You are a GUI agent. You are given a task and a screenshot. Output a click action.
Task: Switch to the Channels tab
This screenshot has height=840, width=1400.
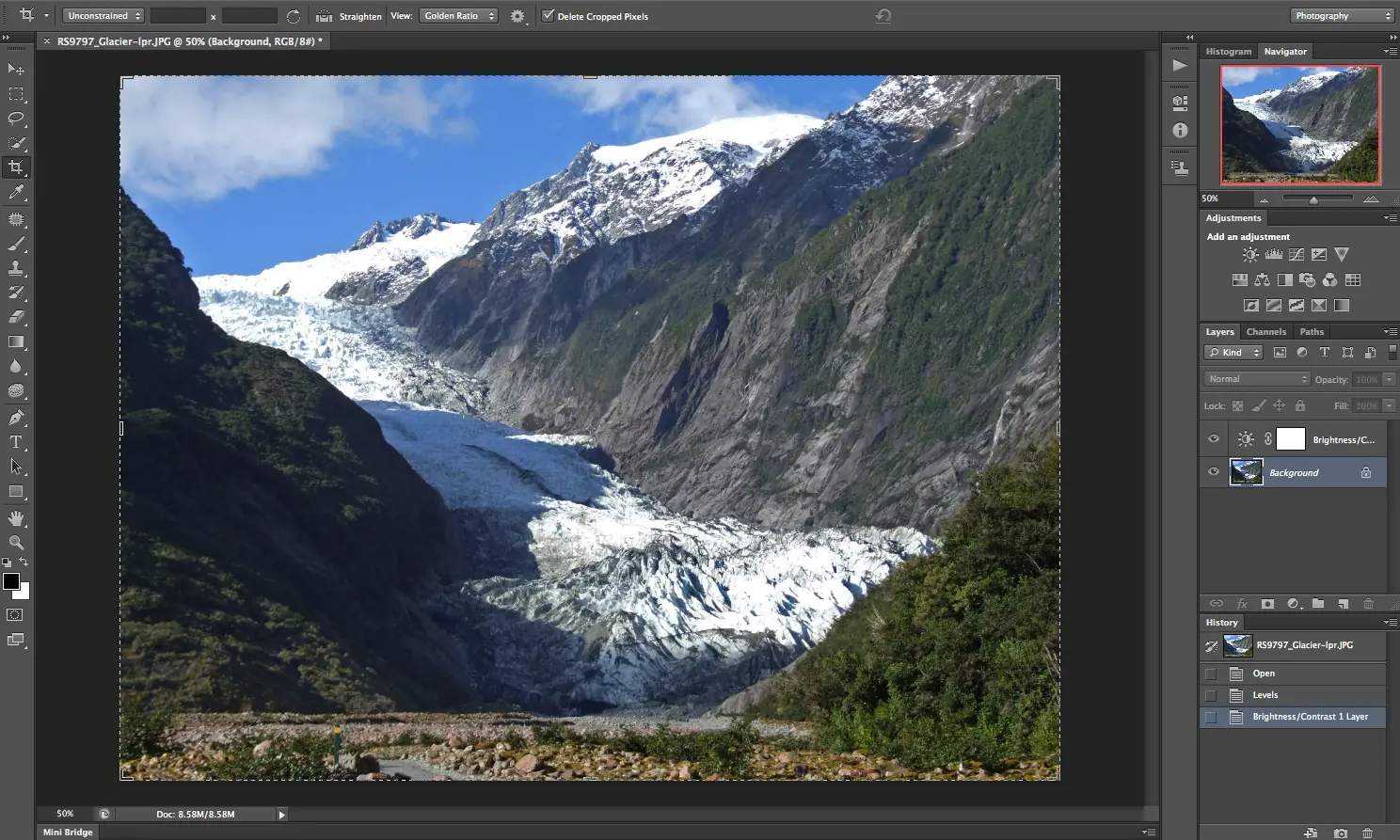1266,332
